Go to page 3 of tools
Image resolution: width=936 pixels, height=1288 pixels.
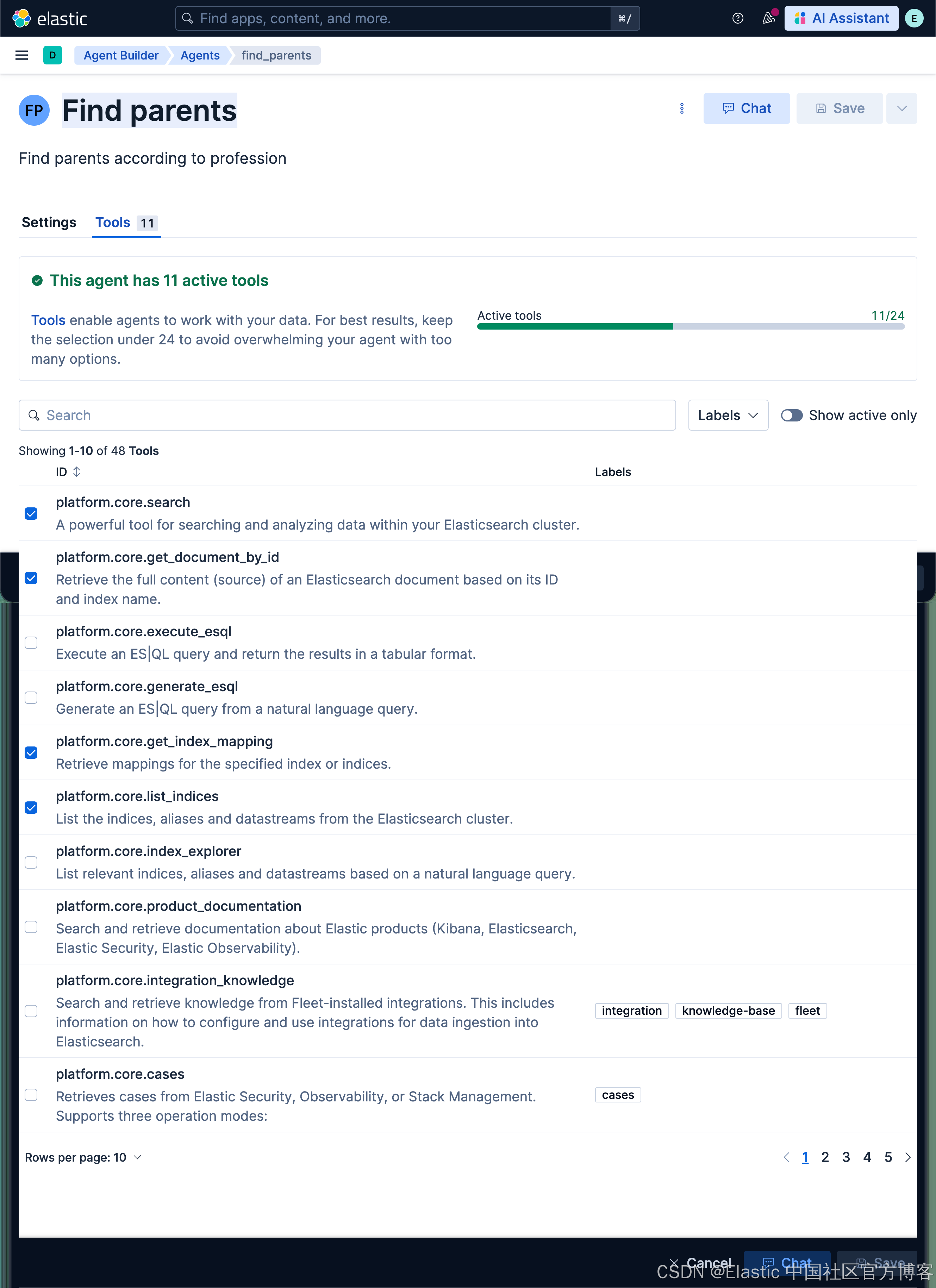[846, 1157]
